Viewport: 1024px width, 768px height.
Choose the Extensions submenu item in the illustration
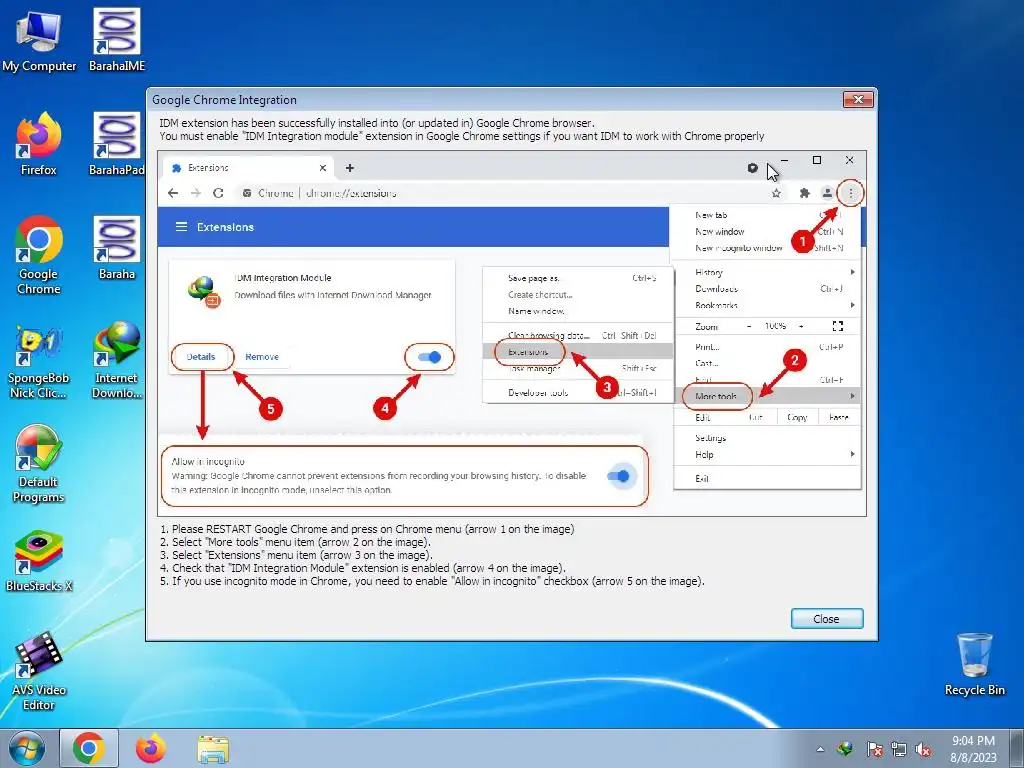578,352
